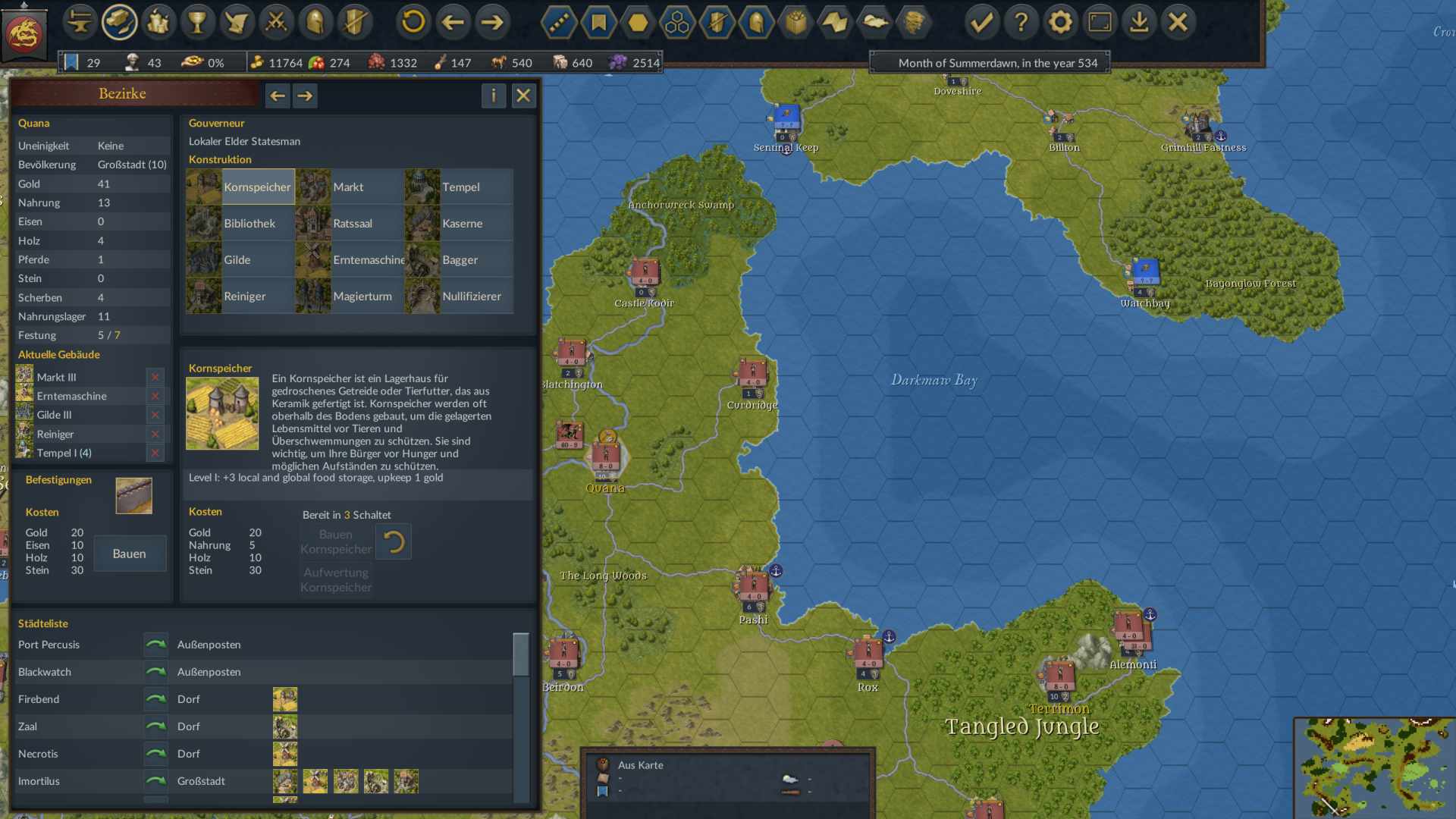The image size is (1456, 819).
Task: Toggle fullscreen frame icon
Action: tap(1100, 22)
